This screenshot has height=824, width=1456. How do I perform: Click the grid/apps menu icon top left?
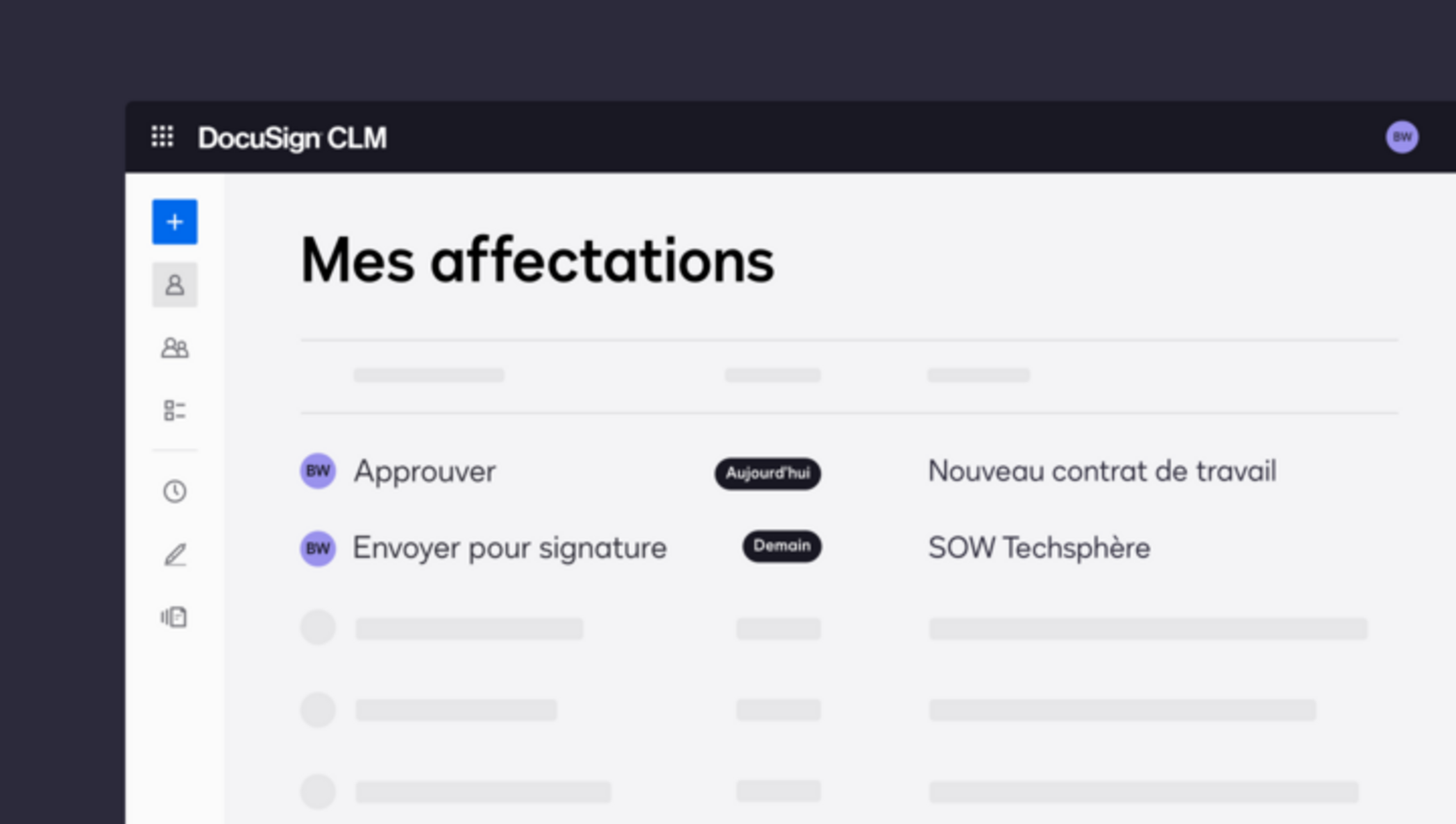[163, 137]
